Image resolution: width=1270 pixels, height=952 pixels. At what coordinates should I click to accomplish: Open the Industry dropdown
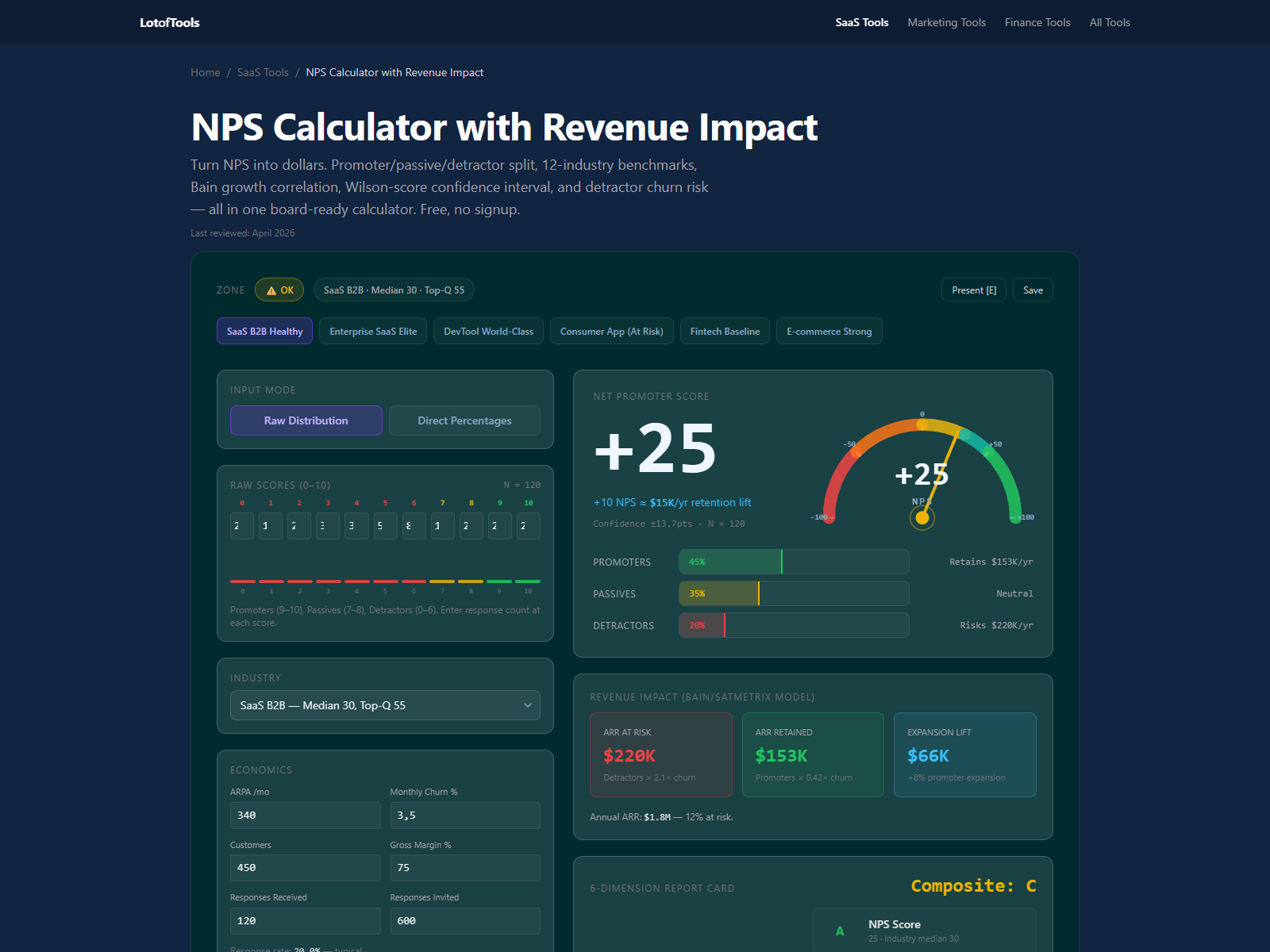384,705
